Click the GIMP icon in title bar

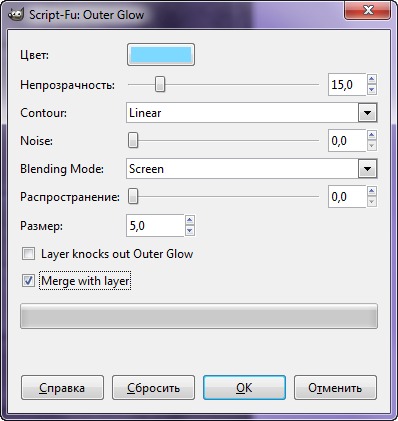click(16, 15)
